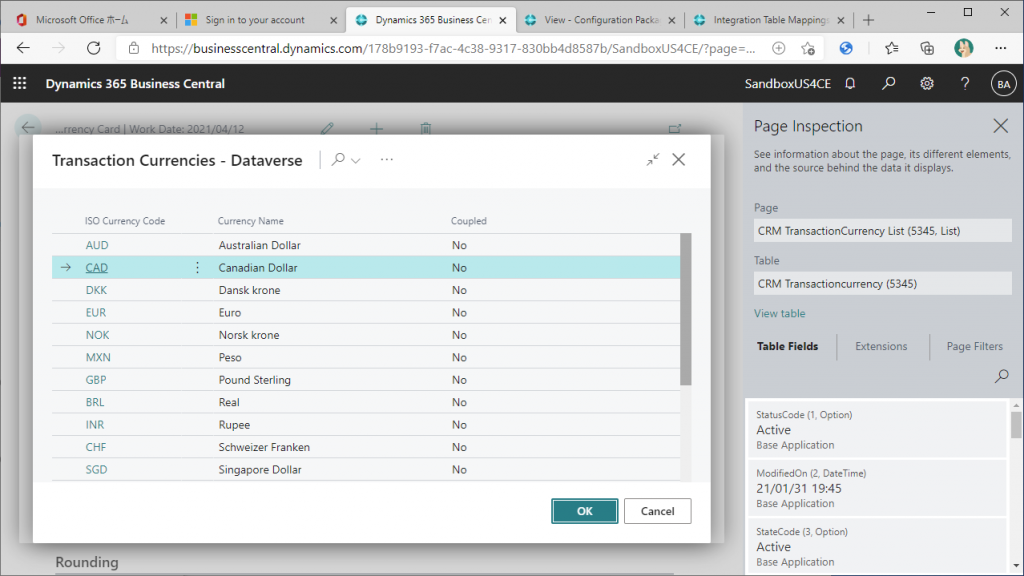Open the DKK currency code link

[96, 290]
